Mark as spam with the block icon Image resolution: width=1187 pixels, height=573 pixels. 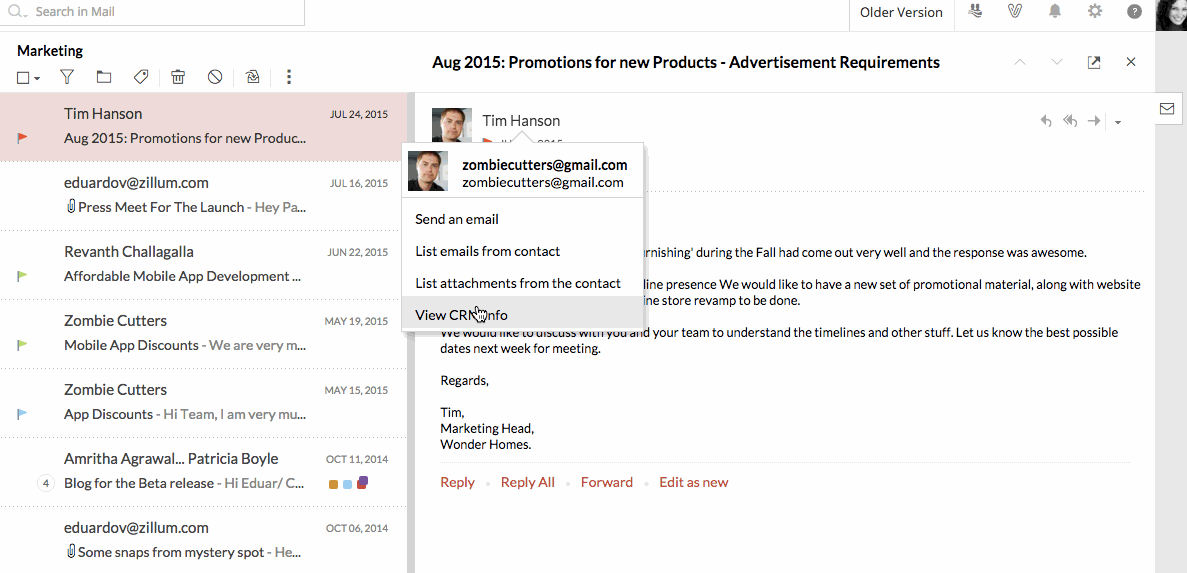coord(215,77)
